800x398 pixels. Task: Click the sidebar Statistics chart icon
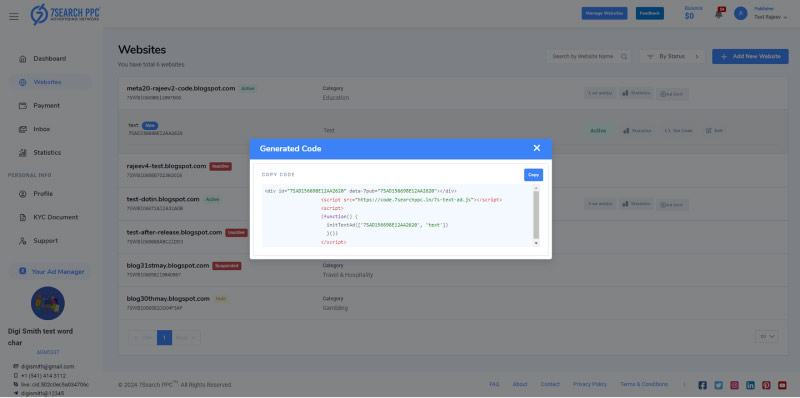22,153
